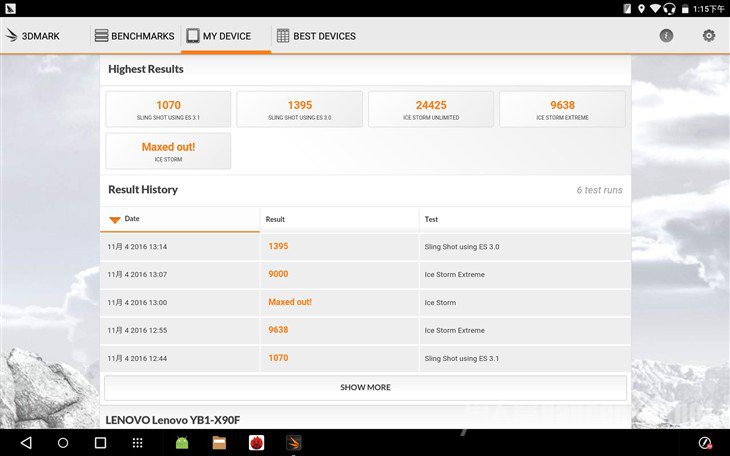Viewport: 730px width, 456px height.
Task: Select the Maxed out! Ice Storm card
Action: point(168,151)
